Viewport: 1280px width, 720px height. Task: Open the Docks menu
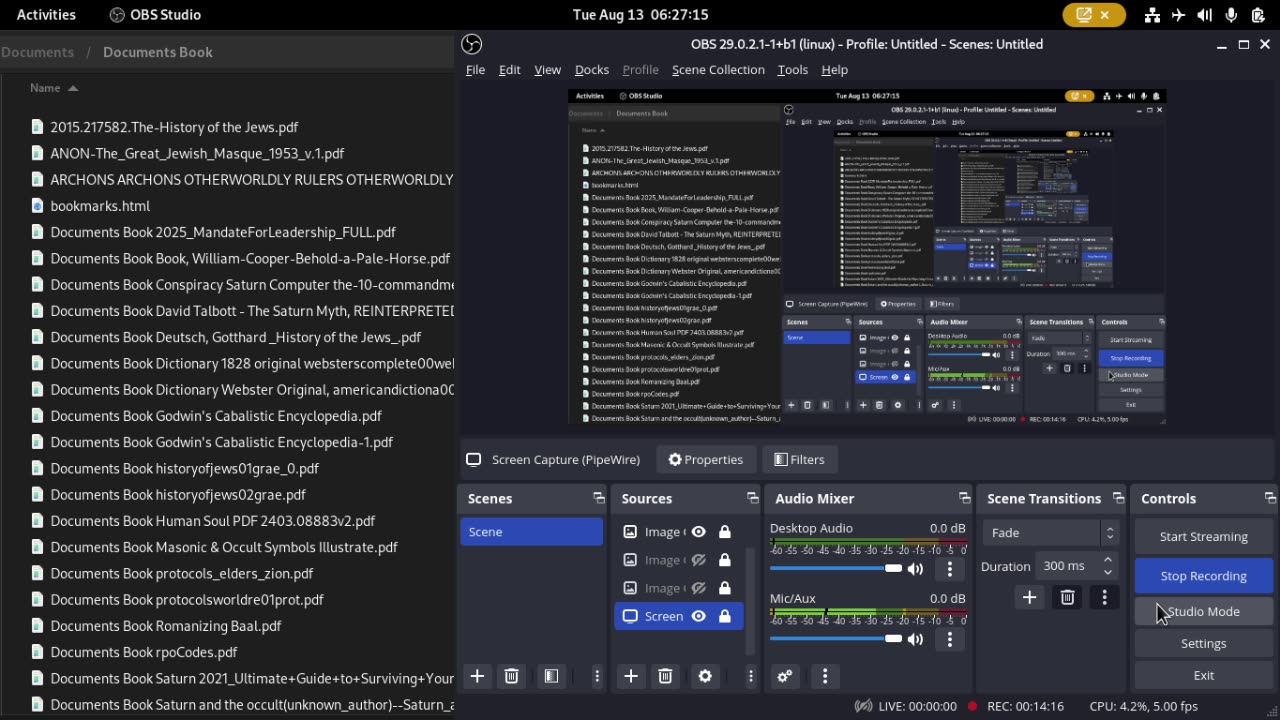pos(592,70)
